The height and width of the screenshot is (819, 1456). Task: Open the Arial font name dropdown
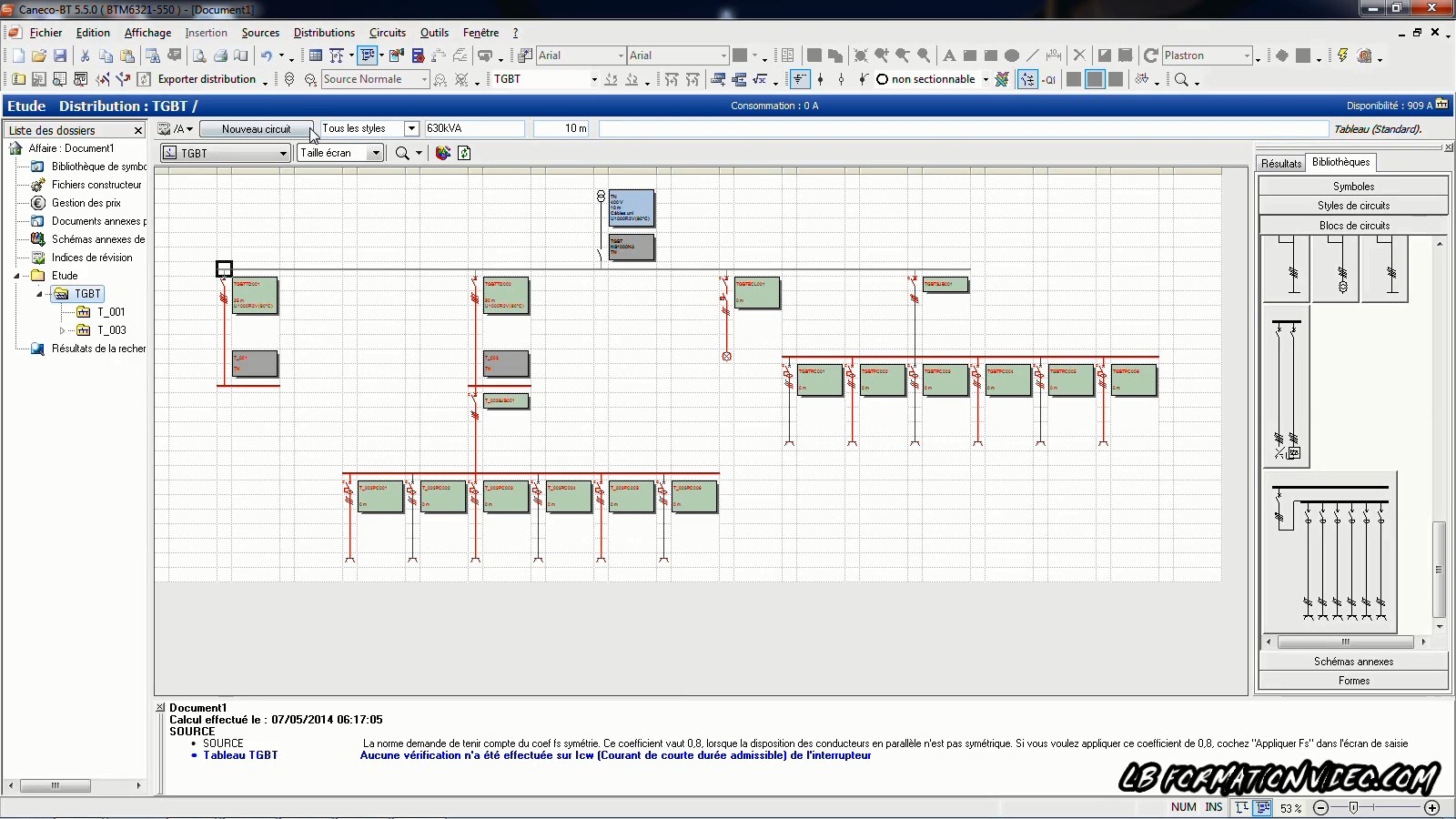[621, 56]
